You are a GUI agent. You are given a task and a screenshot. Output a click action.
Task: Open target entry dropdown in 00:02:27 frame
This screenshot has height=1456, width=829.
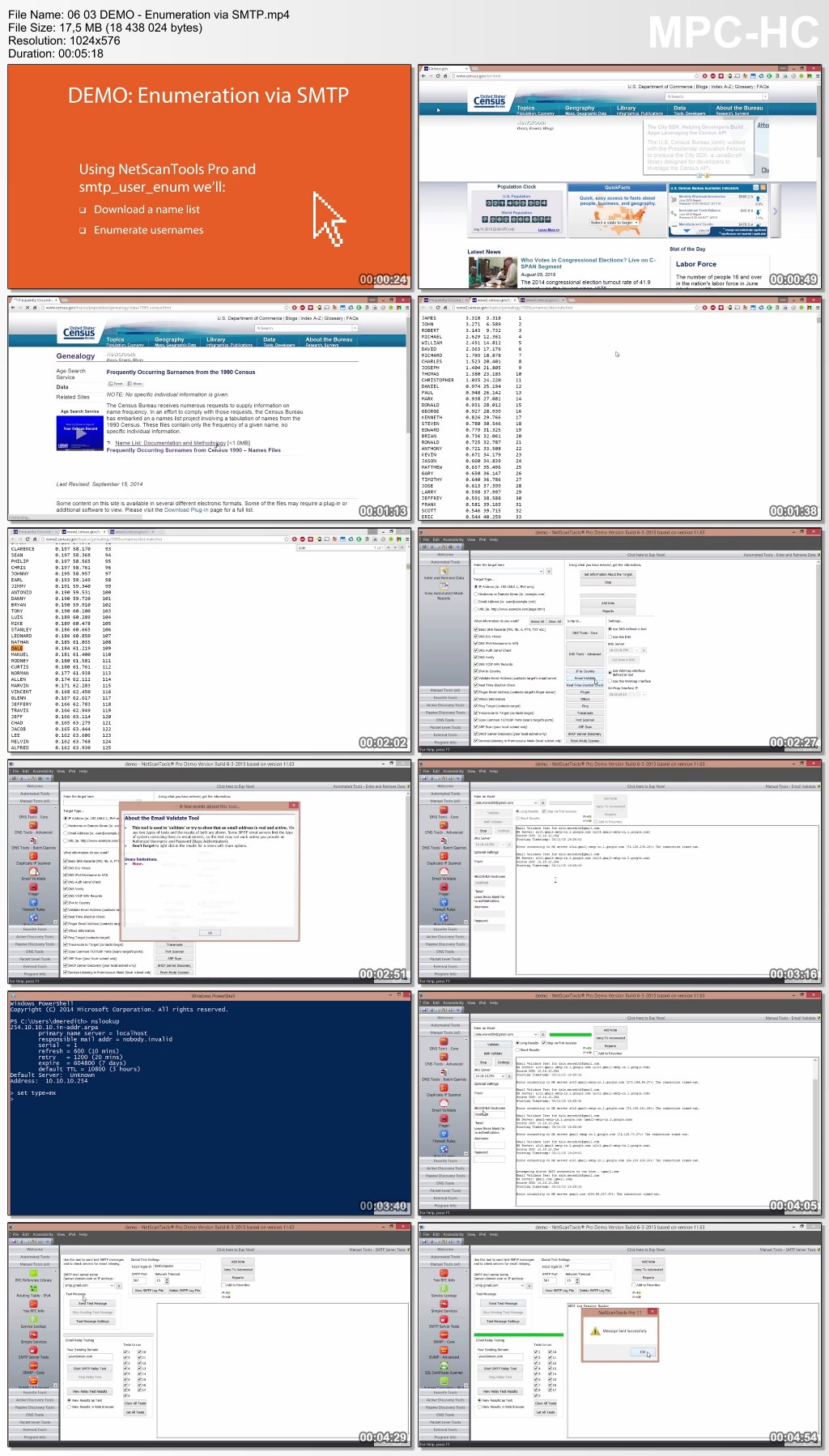pos(541,571)
